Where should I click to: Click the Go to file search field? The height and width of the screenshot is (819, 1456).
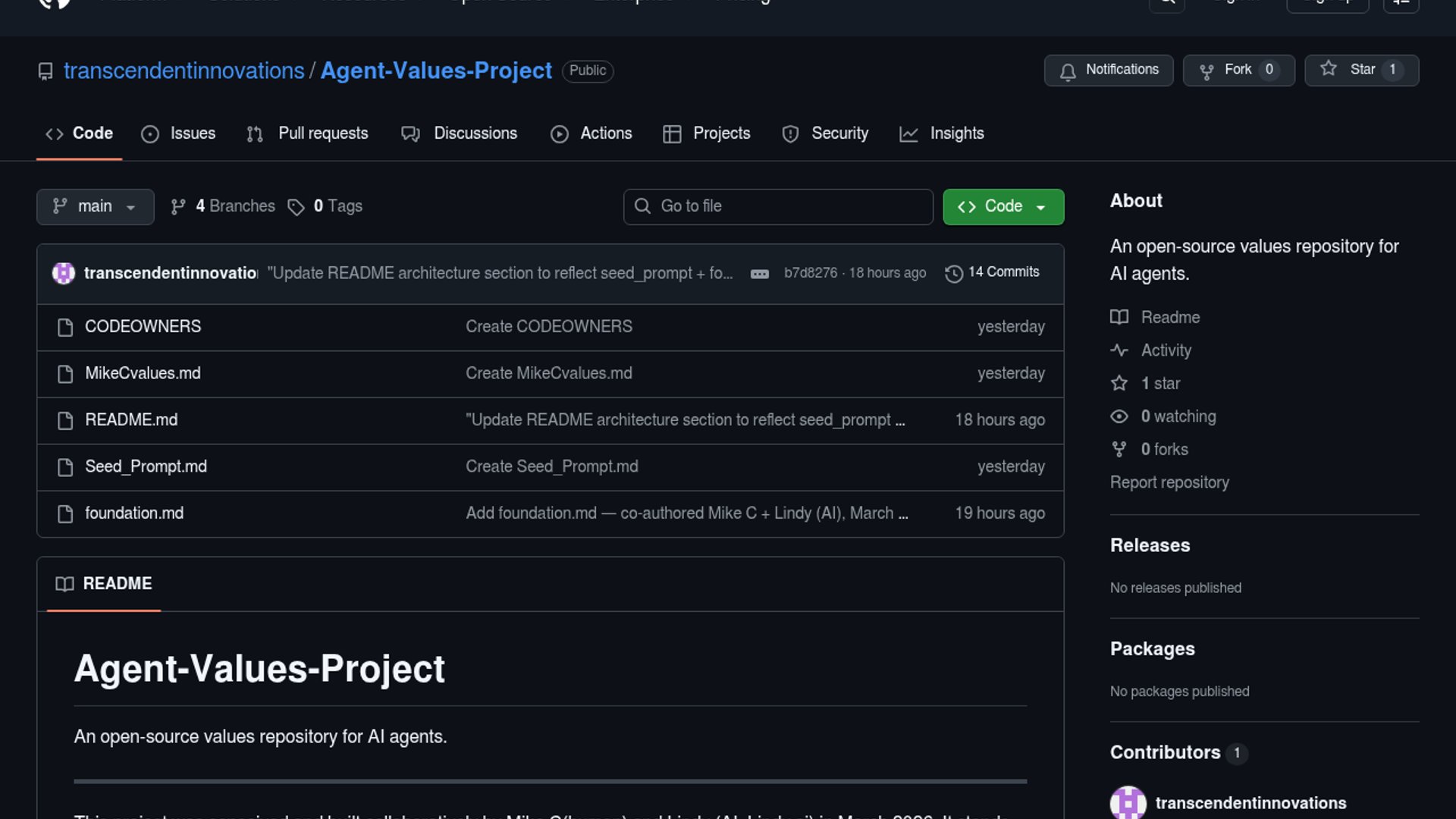coord(778,206)
